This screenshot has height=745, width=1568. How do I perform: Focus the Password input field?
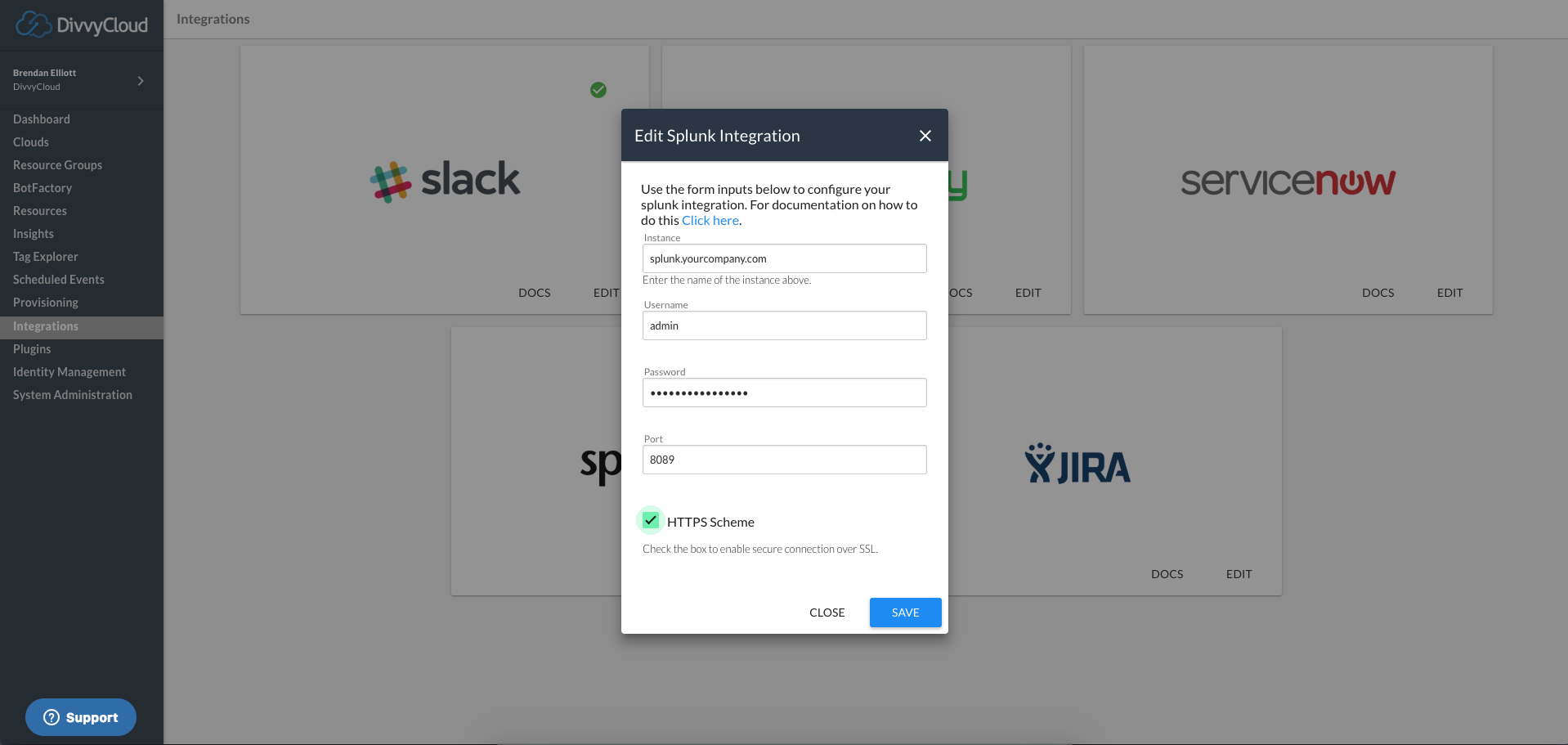point(785,393)
